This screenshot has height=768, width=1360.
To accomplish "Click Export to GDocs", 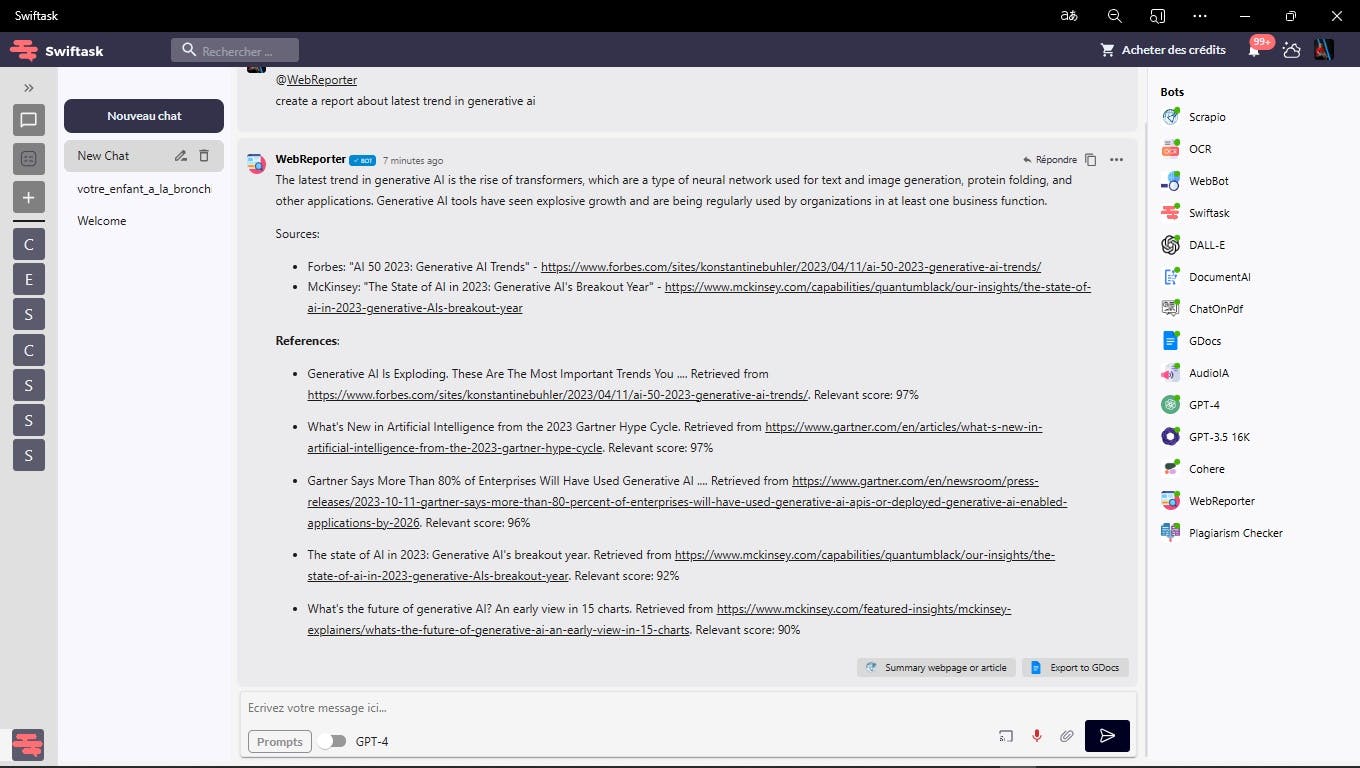I will [x=1075, y=667].
